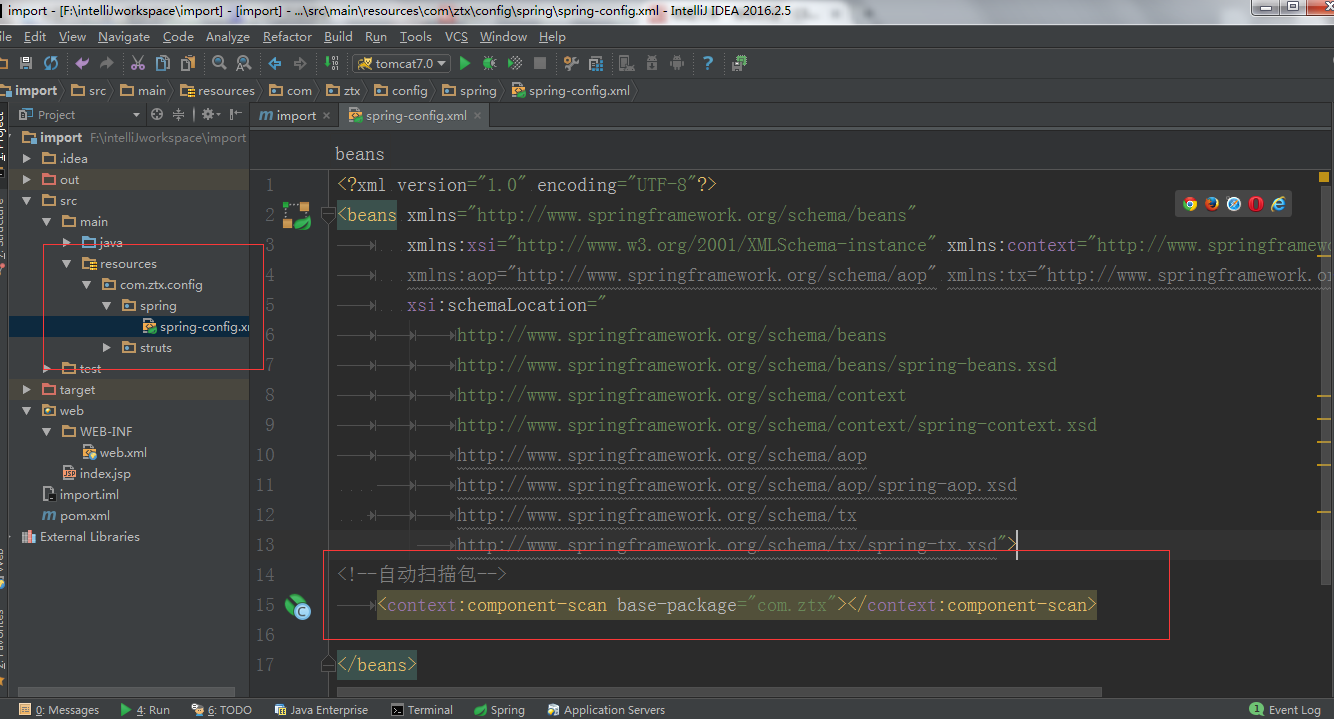The width and height of the screenshot is (1334, 719).
Task: Open the Event Log panel
Action: click(1286, 710)
